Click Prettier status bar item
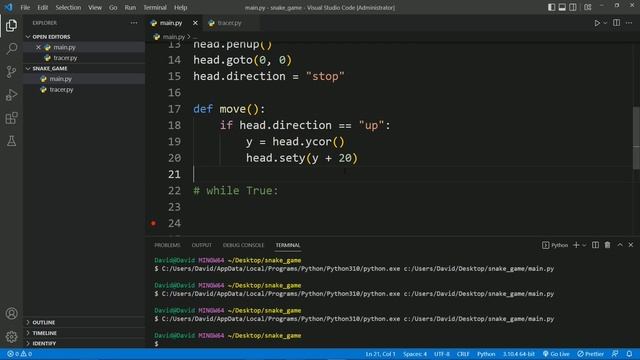640x360 pixels. click(x=590, y=354)
